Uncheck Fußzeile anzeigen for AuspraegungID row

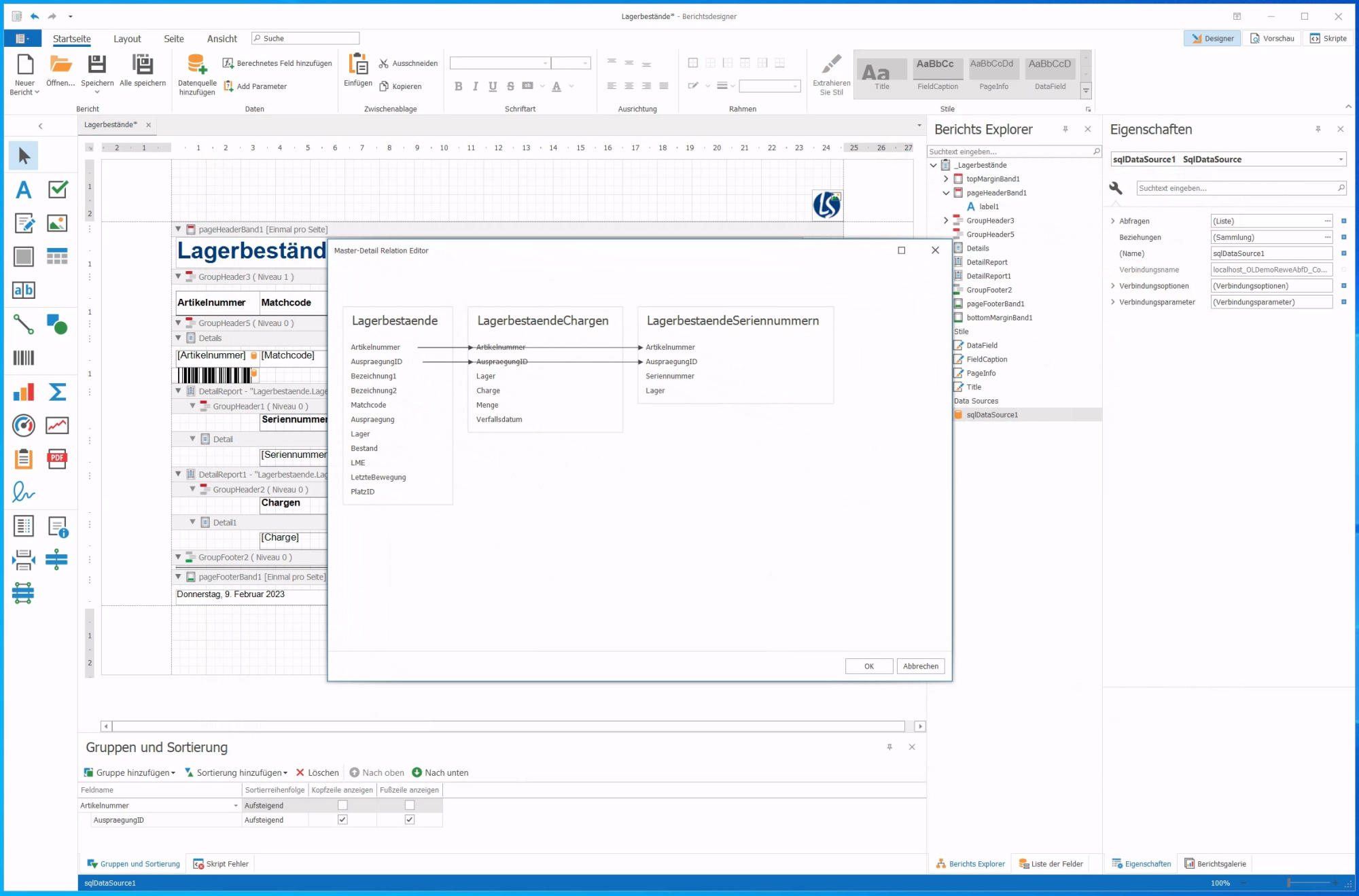coord(409,820)
